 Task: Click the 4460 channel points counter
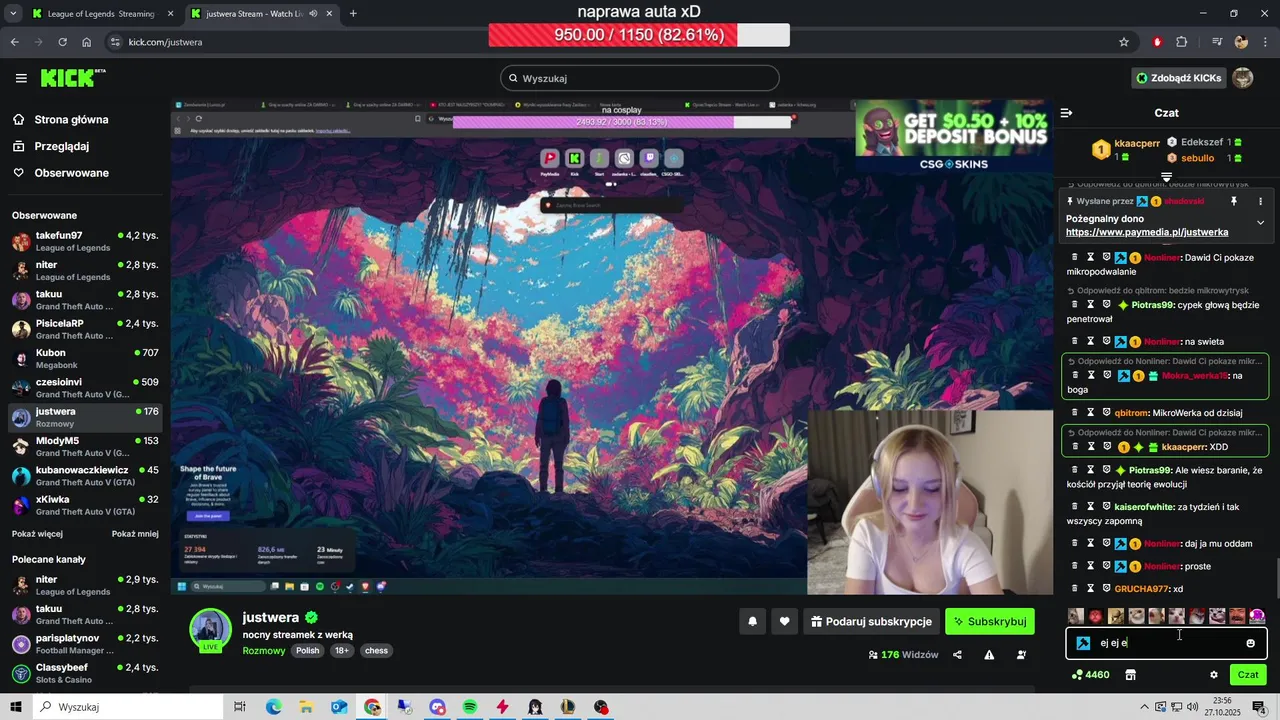coord(1090,675)
